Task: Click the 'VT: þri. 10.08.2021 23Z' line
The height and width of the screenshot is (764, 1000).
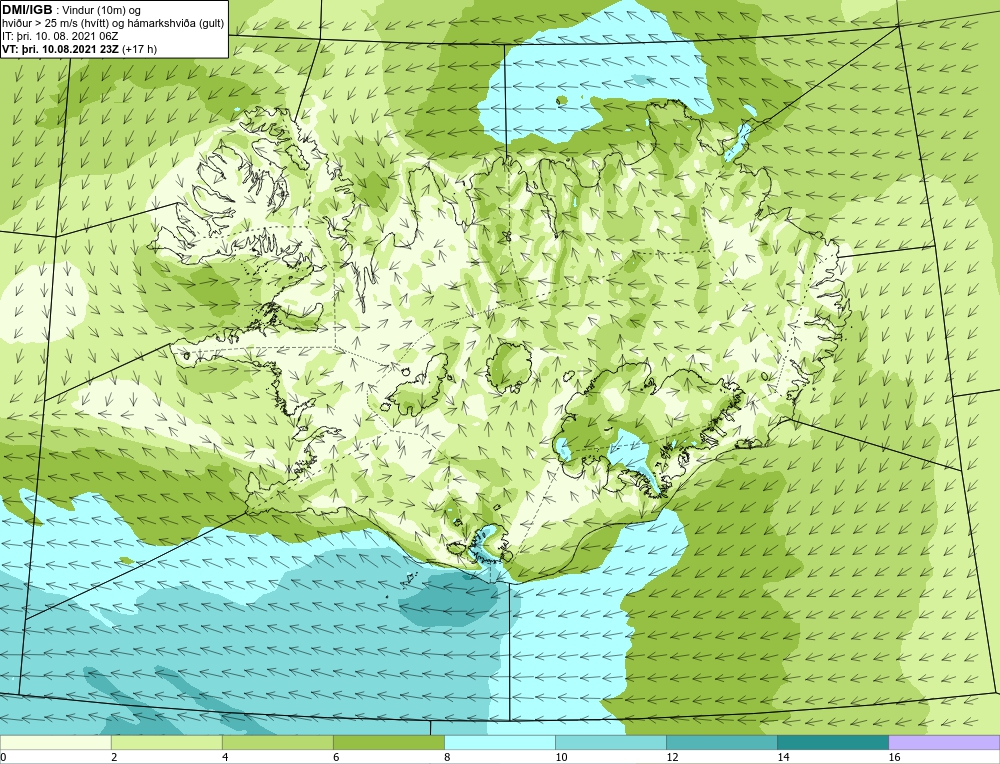Action: (x=62, y=48)
